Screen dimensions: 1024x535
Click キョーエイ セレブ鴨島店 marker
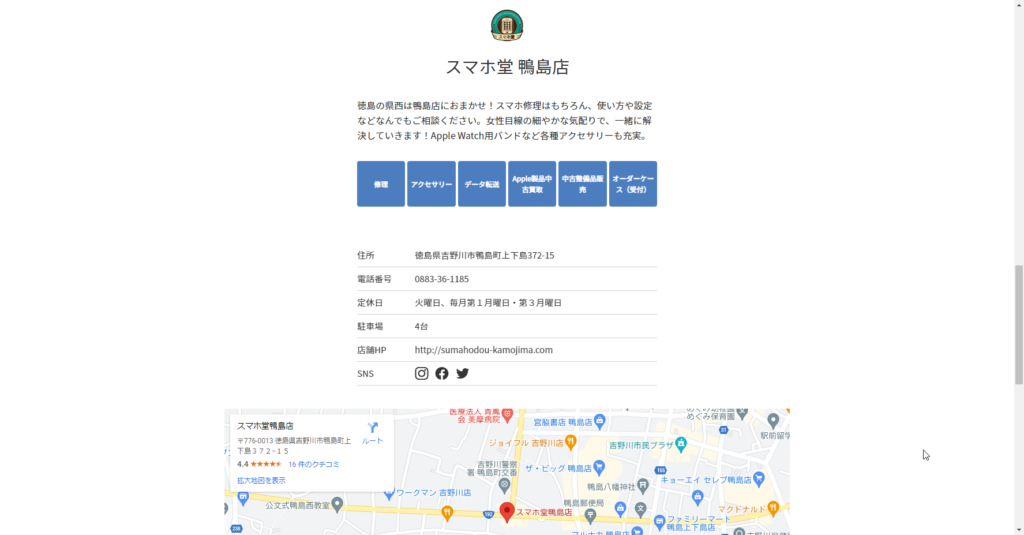[x=758, y=479]
